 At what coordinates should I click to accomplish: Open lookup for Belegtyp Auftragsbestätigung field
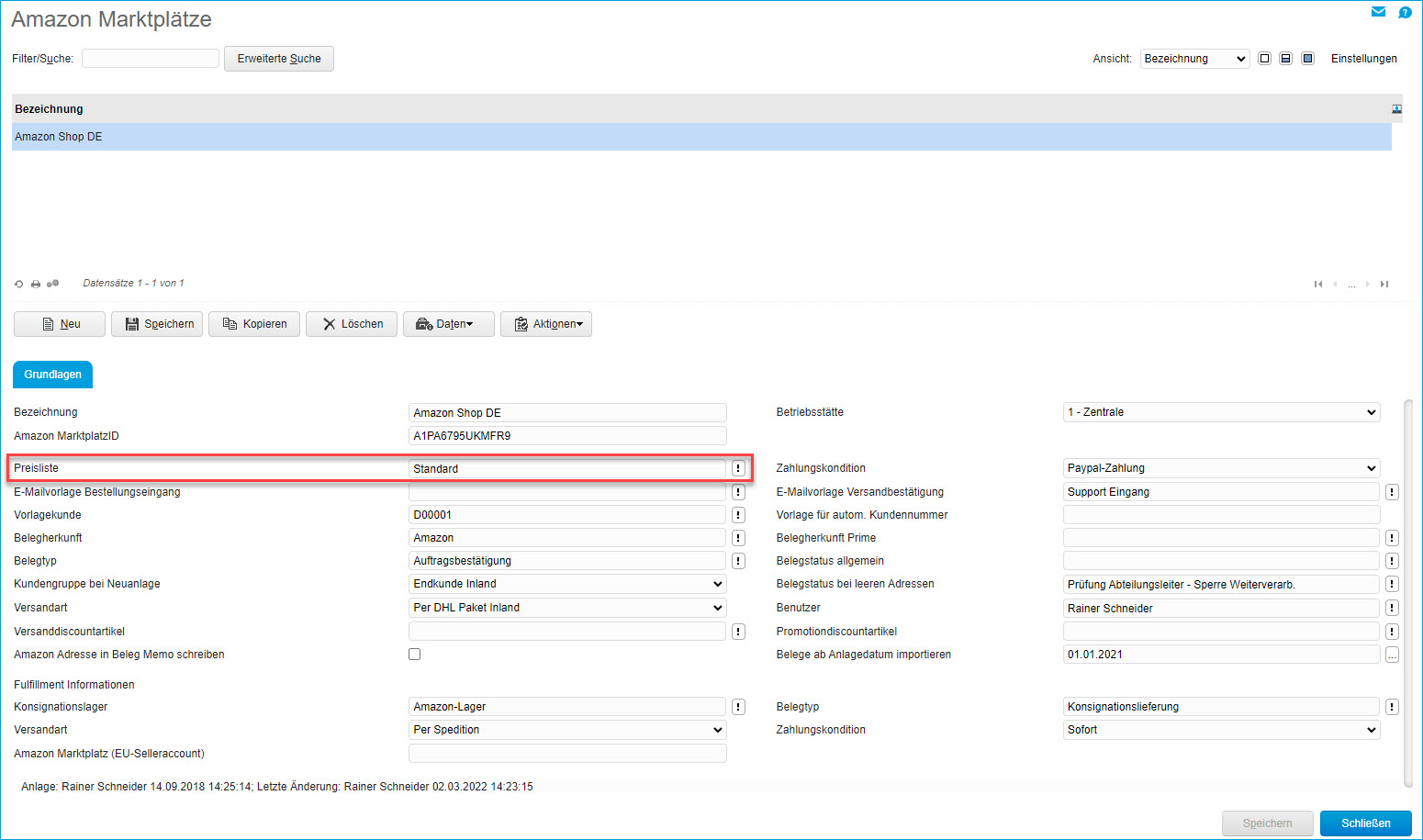click(x=738, y=561)
